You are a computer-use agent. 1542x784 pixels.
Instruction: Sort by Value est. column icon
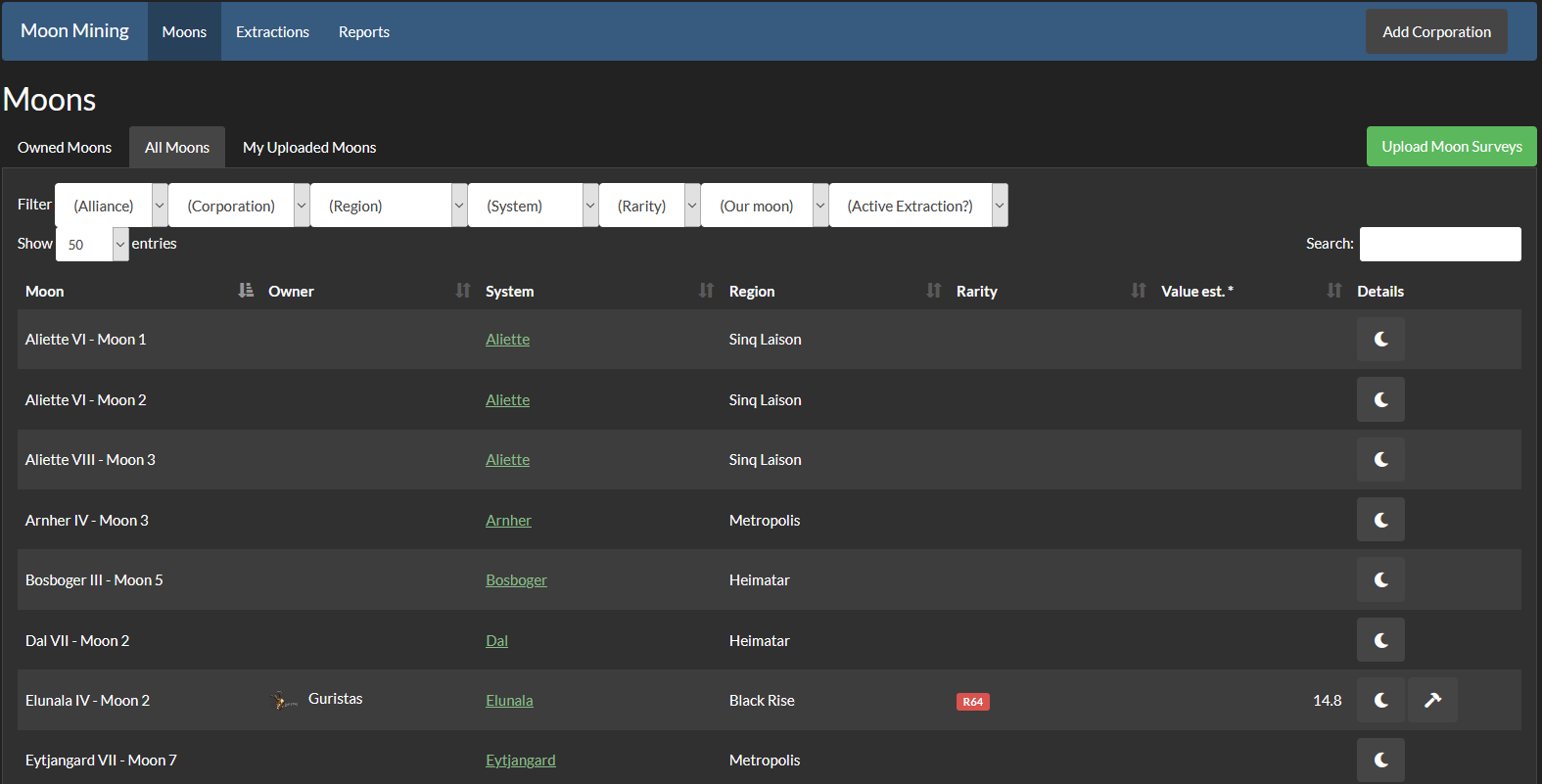(1334, 291)
